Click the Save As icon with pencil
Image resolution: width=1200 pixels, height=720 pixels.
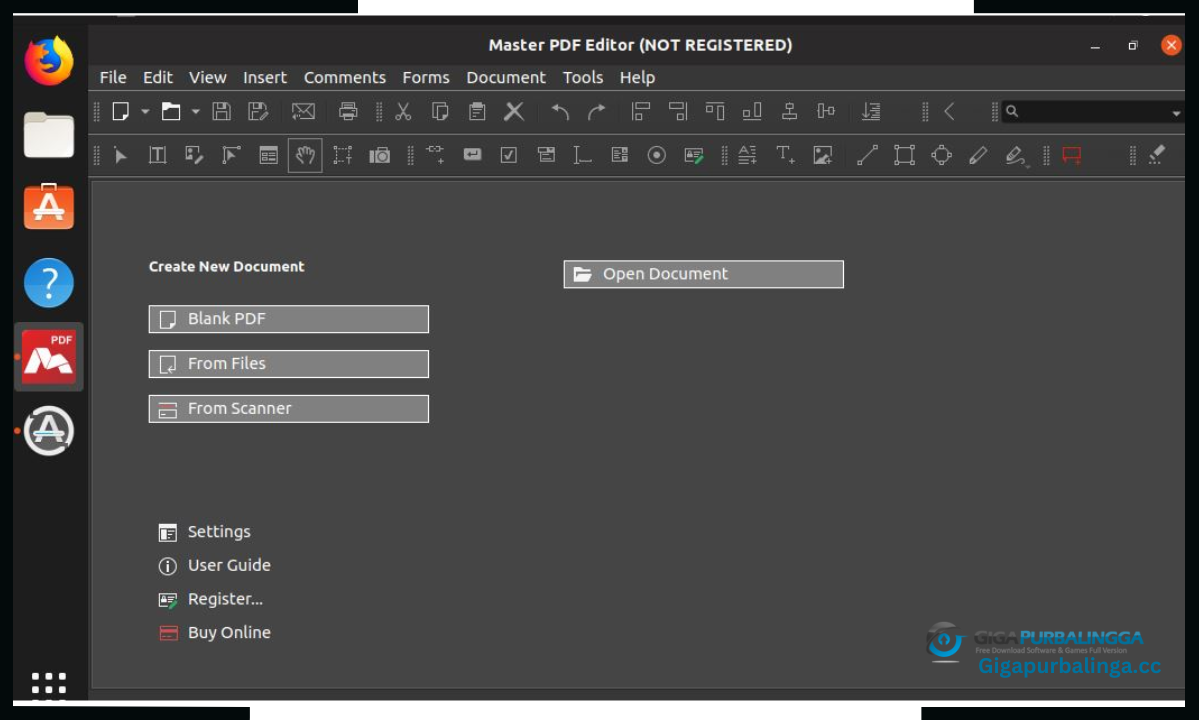(258, 111)
